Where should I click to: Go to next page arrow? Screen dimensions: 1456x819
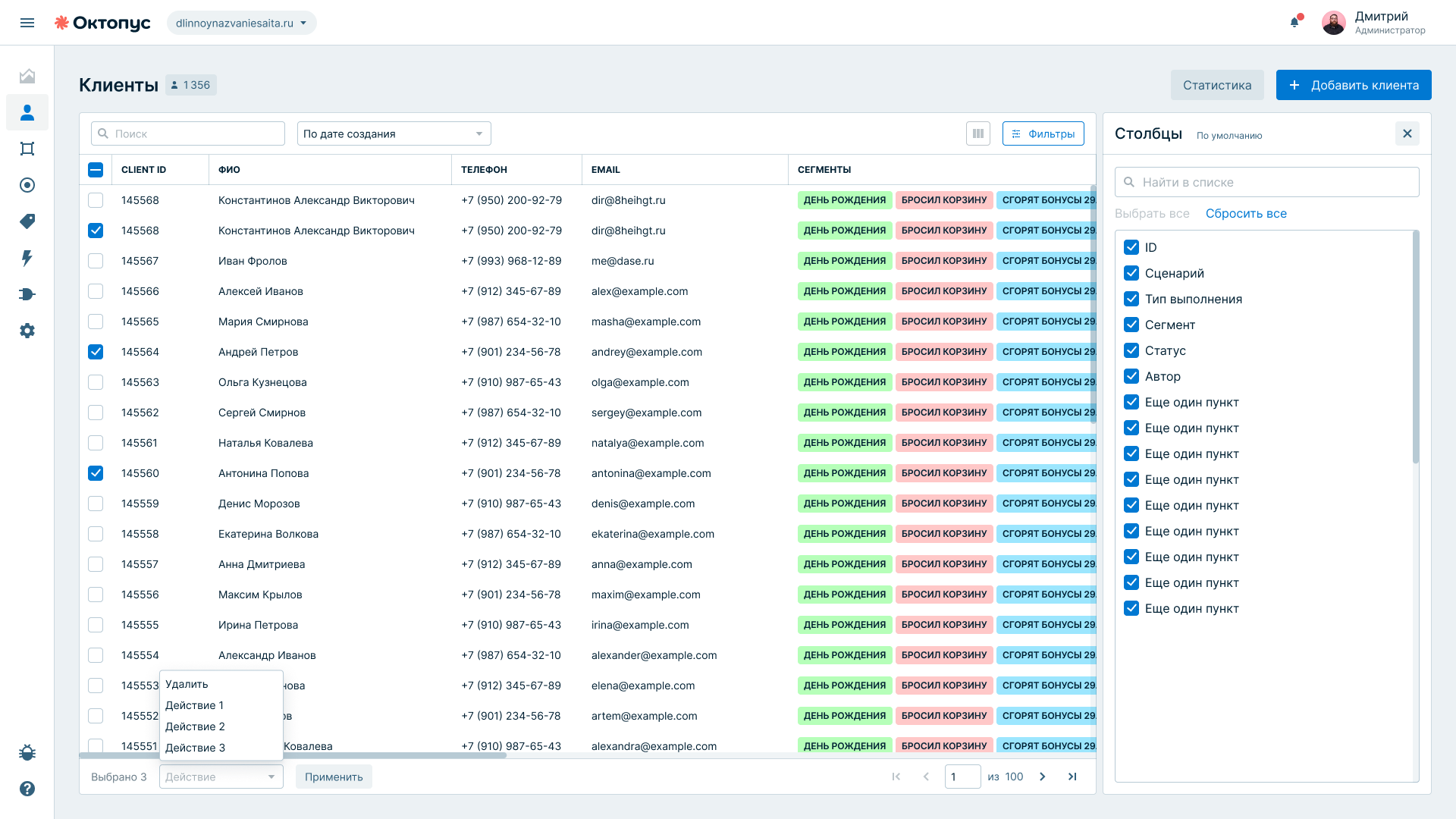pyautogui.click(x=1043, y=777)
